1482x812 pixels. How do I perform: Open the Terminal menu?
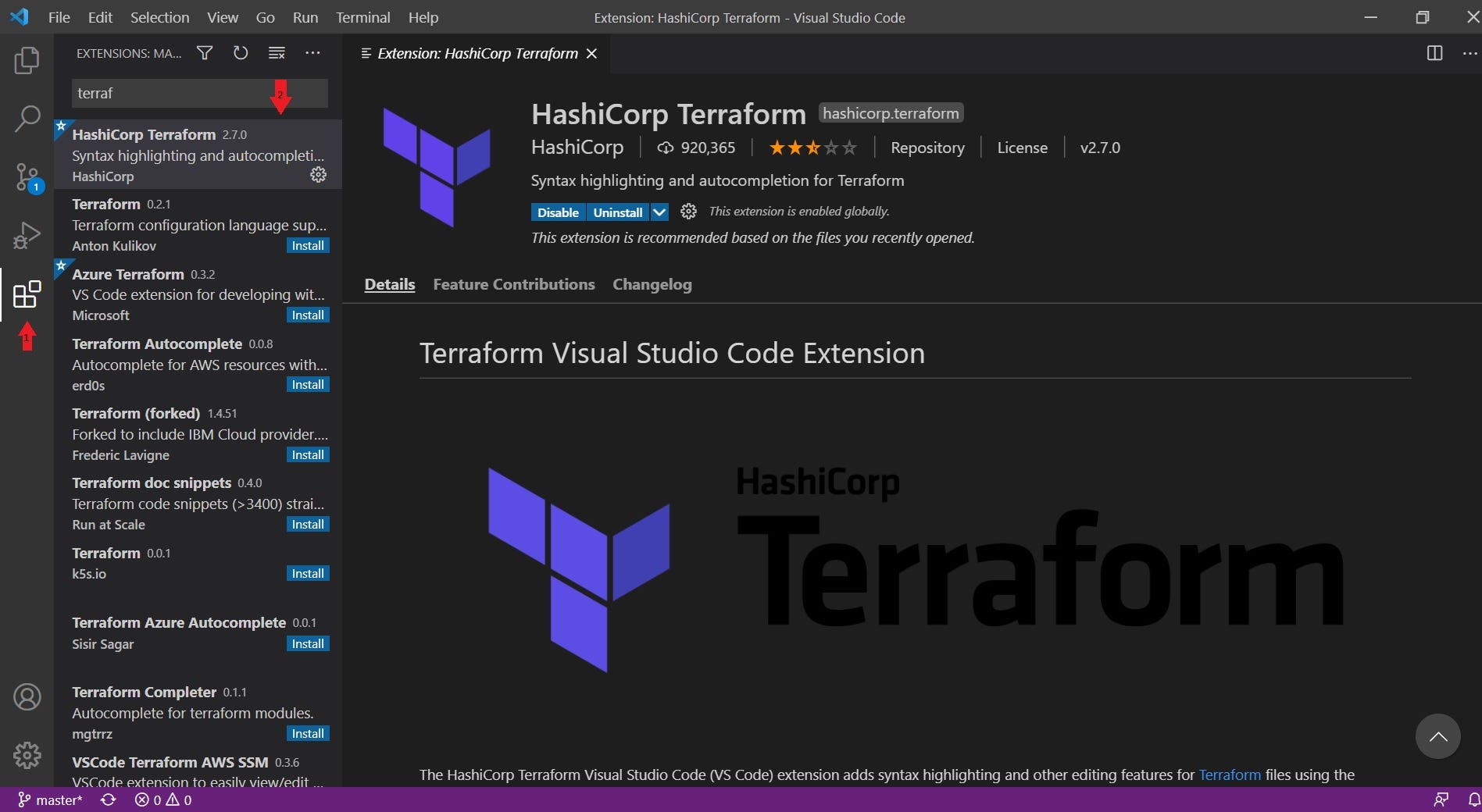363,17
